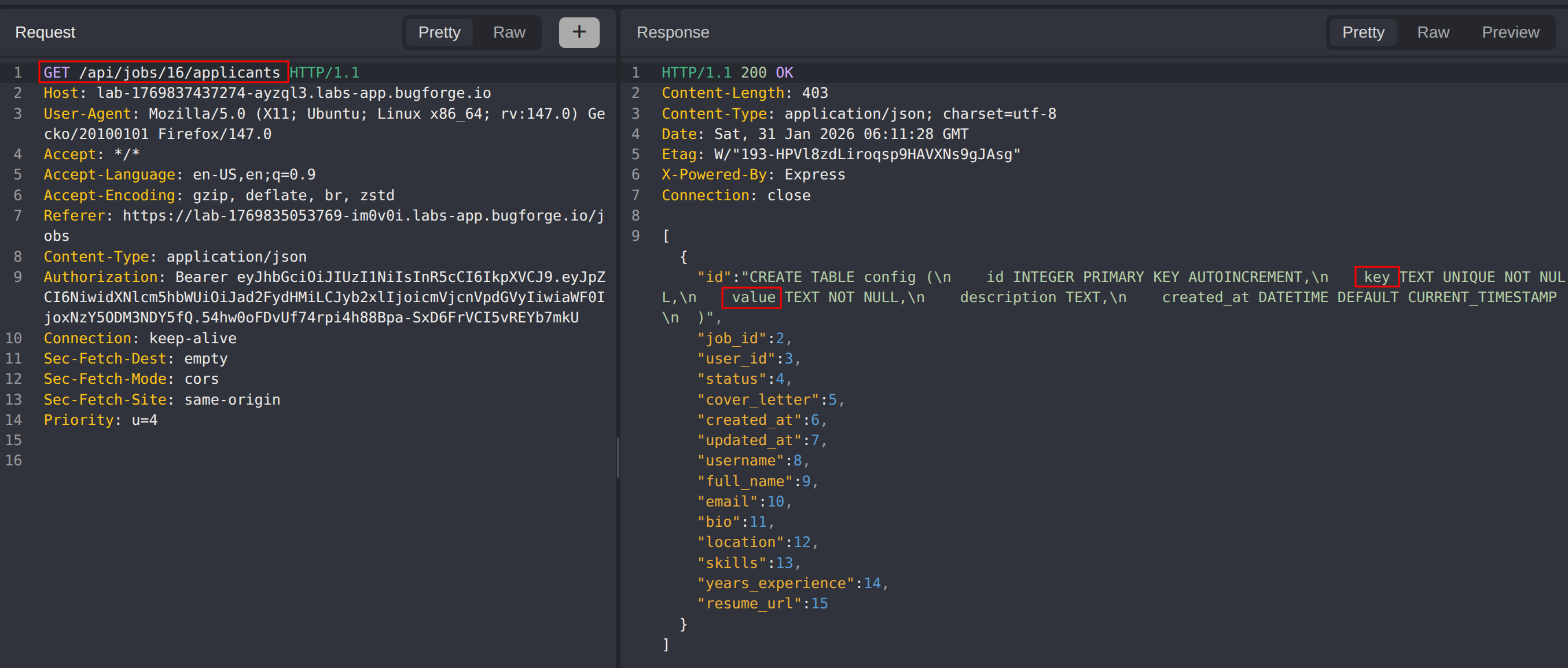Click the Response panel title

[x=672, y=32]
